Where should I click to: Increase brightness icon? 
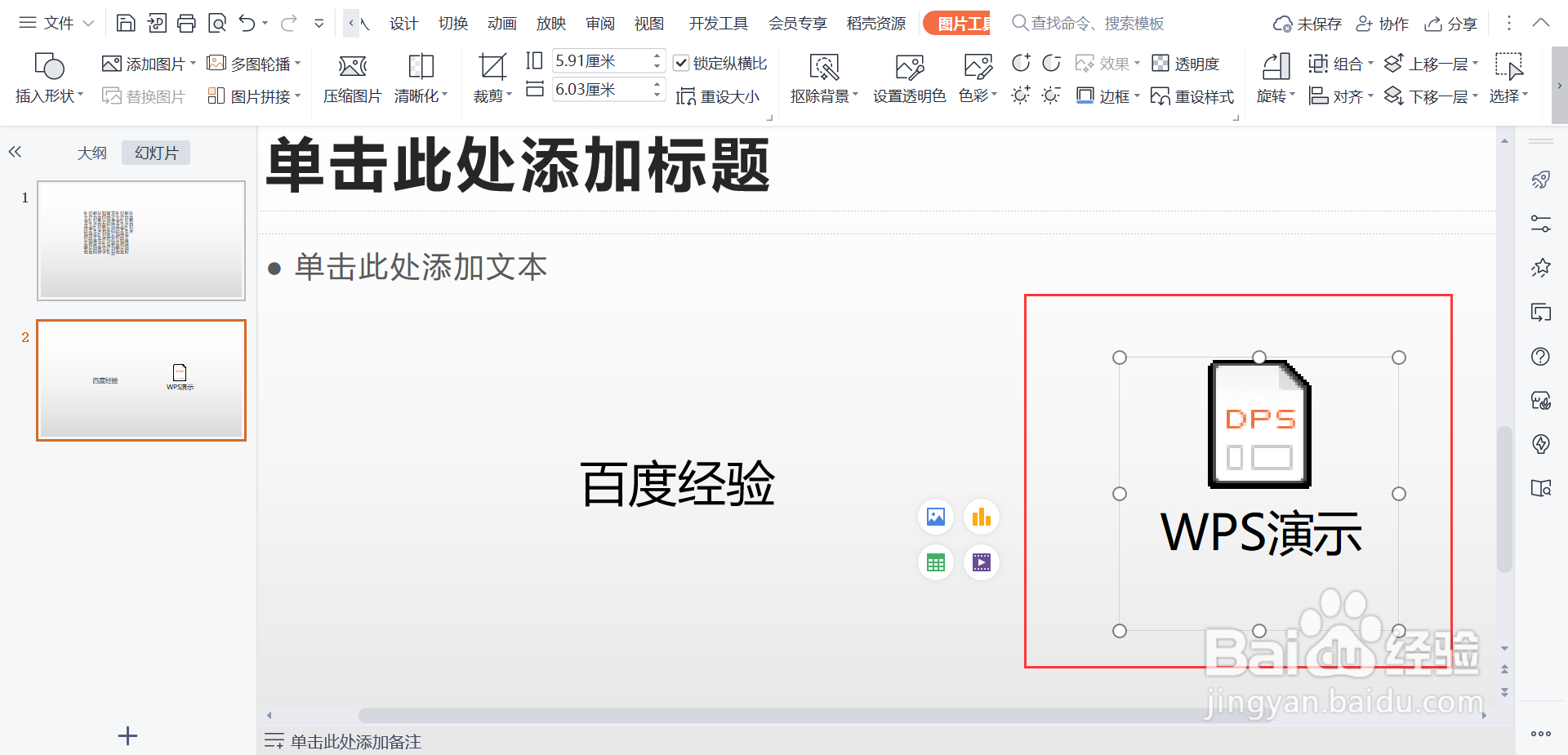[x=1021, y=95]
